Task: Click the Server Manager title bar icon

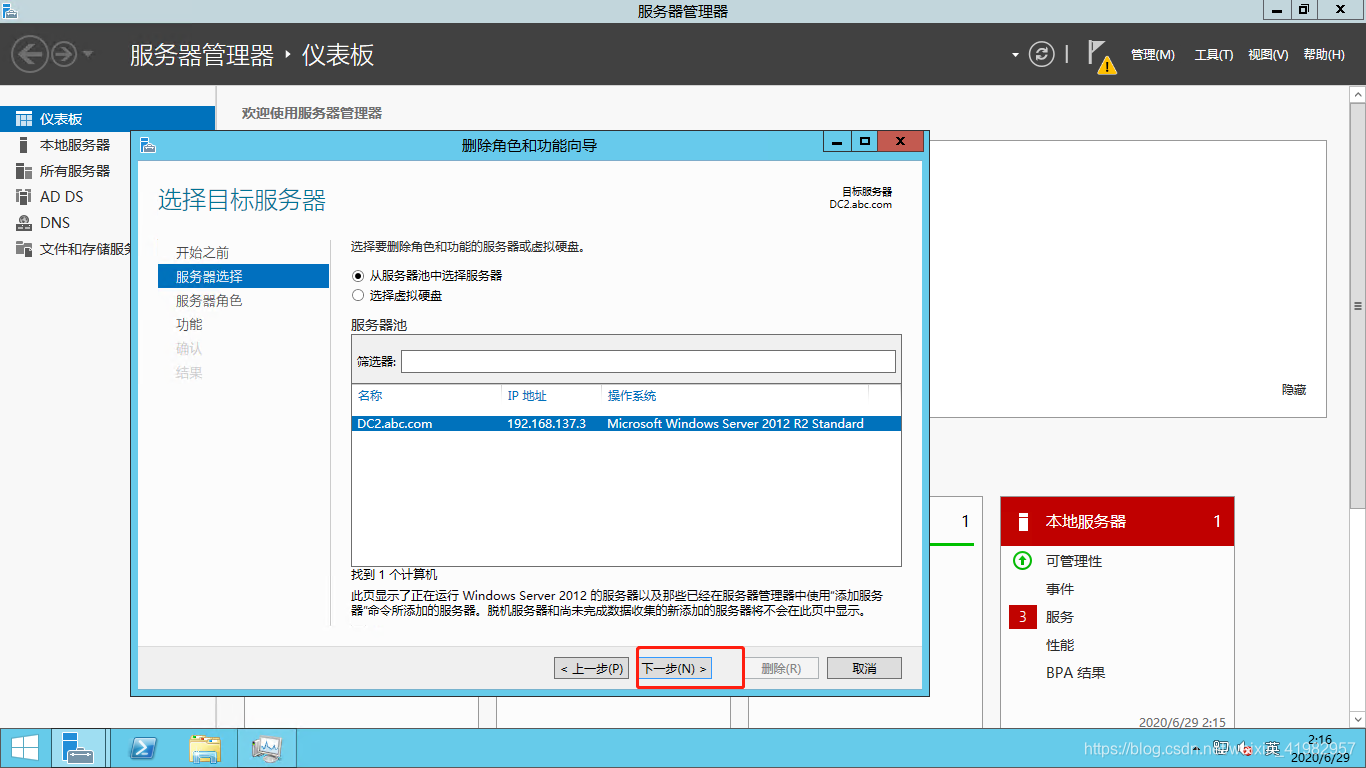Action: [10, 11]
